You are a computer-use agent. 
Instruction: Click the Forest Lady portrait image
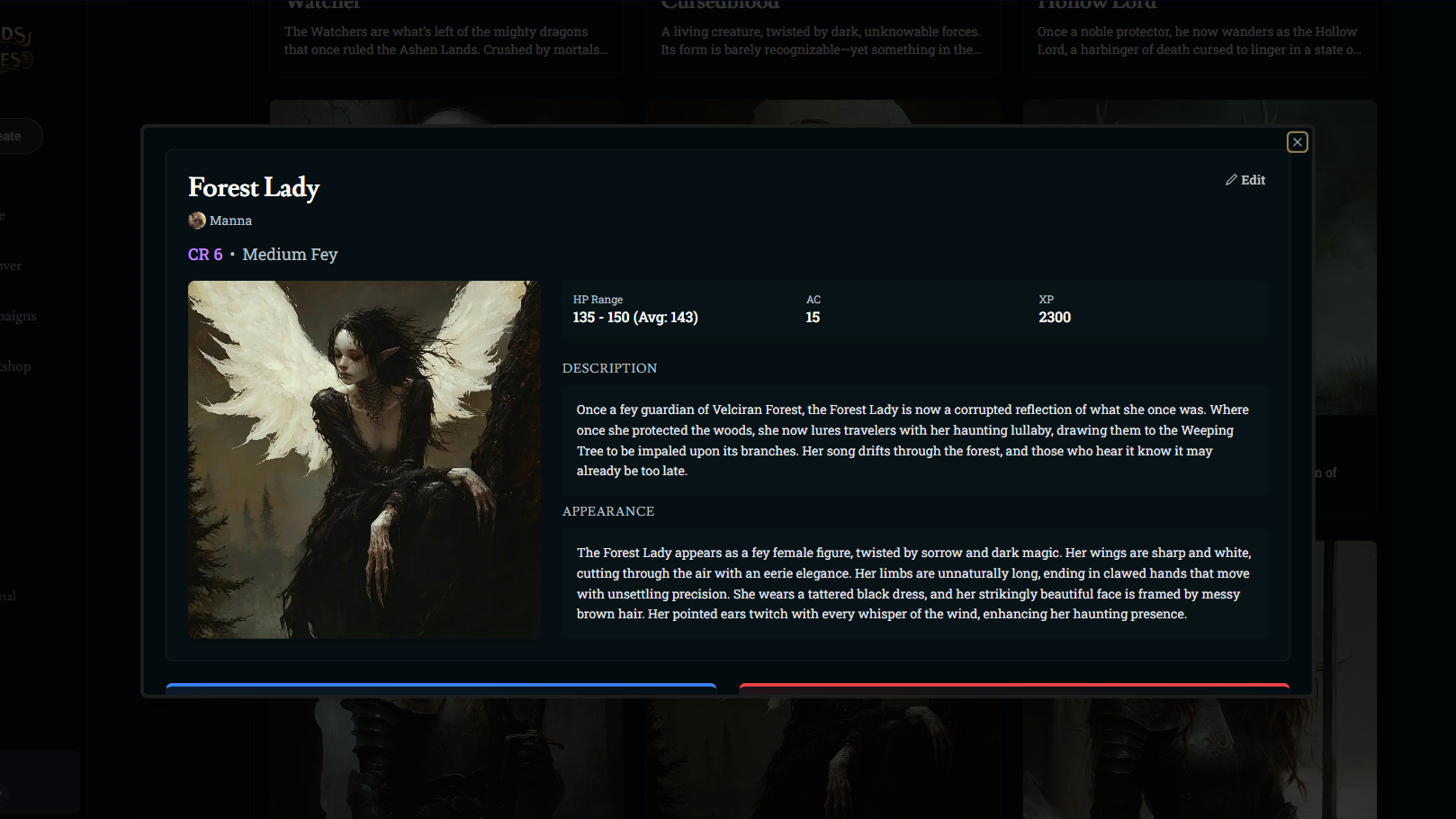coord(364,460)
